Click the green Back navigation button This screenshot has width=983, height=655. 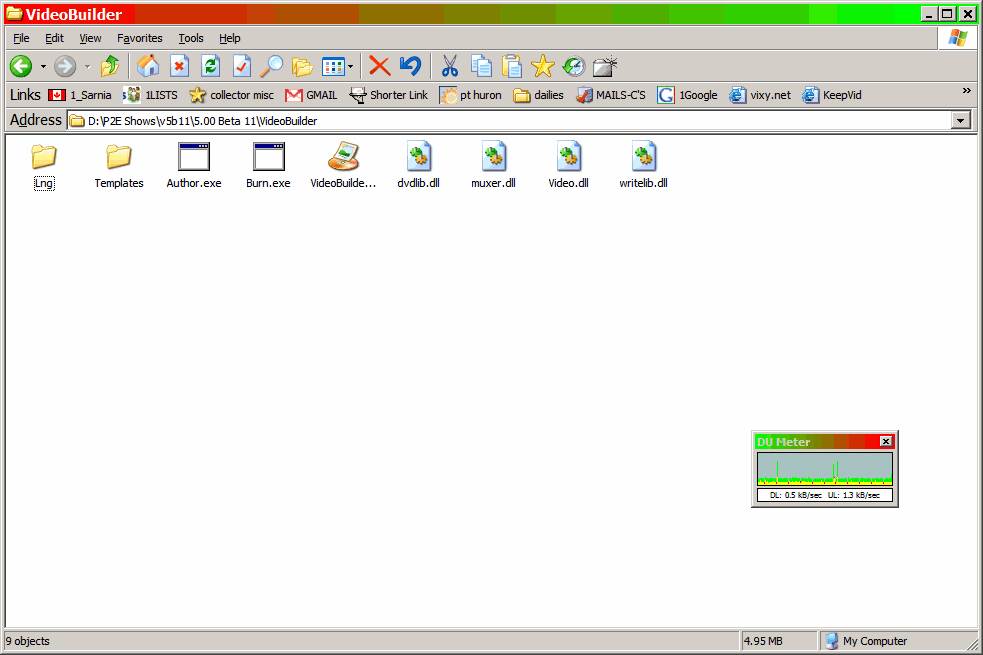coord(21,66)
